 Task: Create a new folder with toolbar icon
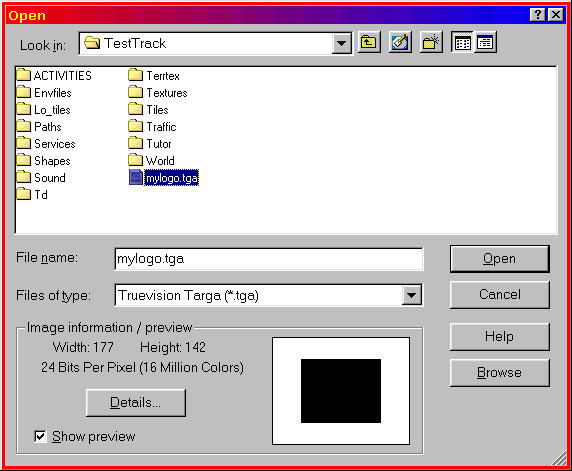(431, 42)
